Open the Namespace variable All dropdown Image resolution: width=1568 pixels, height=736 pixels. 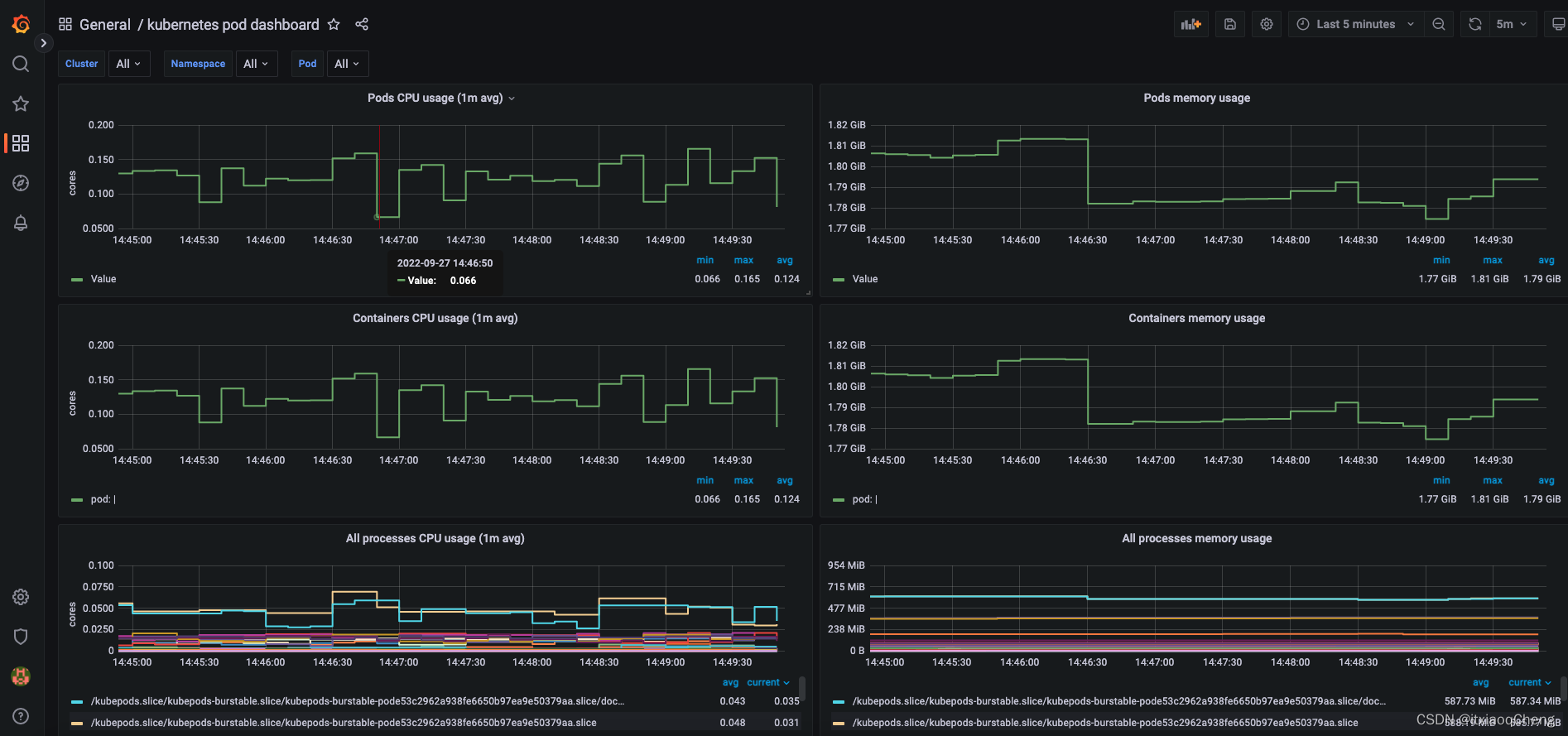[257, 64]
